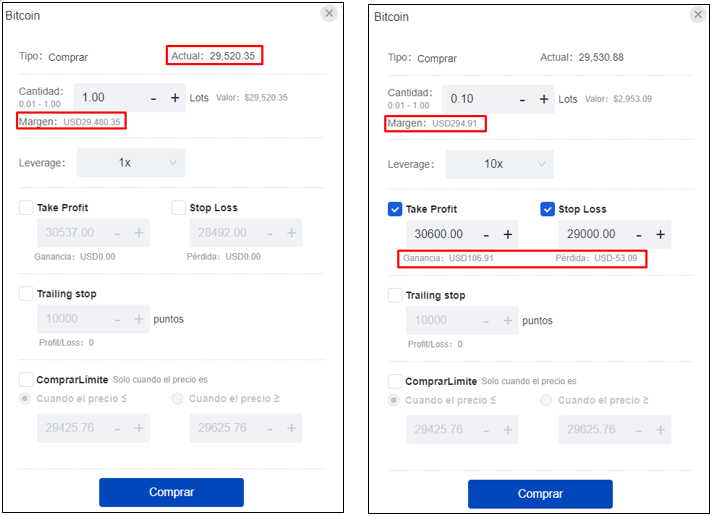Screen dimensions: 714x516
Task: Increase the 1.00 lots quantity with plus
Action: (x=175, y=98)
